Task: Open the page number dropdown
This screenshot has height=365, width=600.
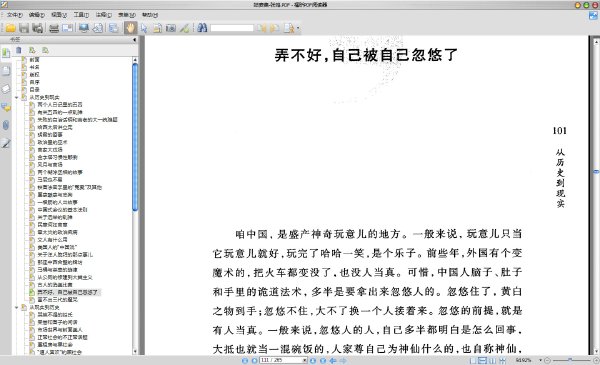Action: pyautogui.click(x=305, y=360)
